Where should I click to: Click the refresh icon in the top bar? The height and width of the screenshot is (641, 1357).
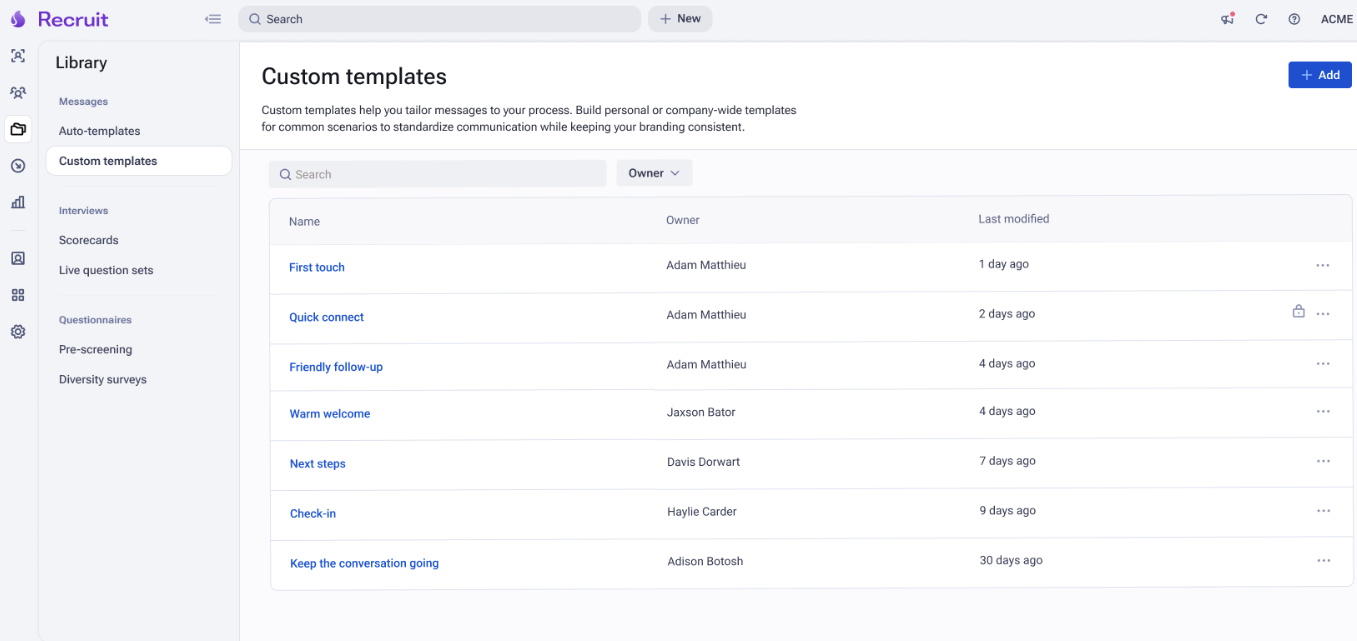coord(1261,18)
